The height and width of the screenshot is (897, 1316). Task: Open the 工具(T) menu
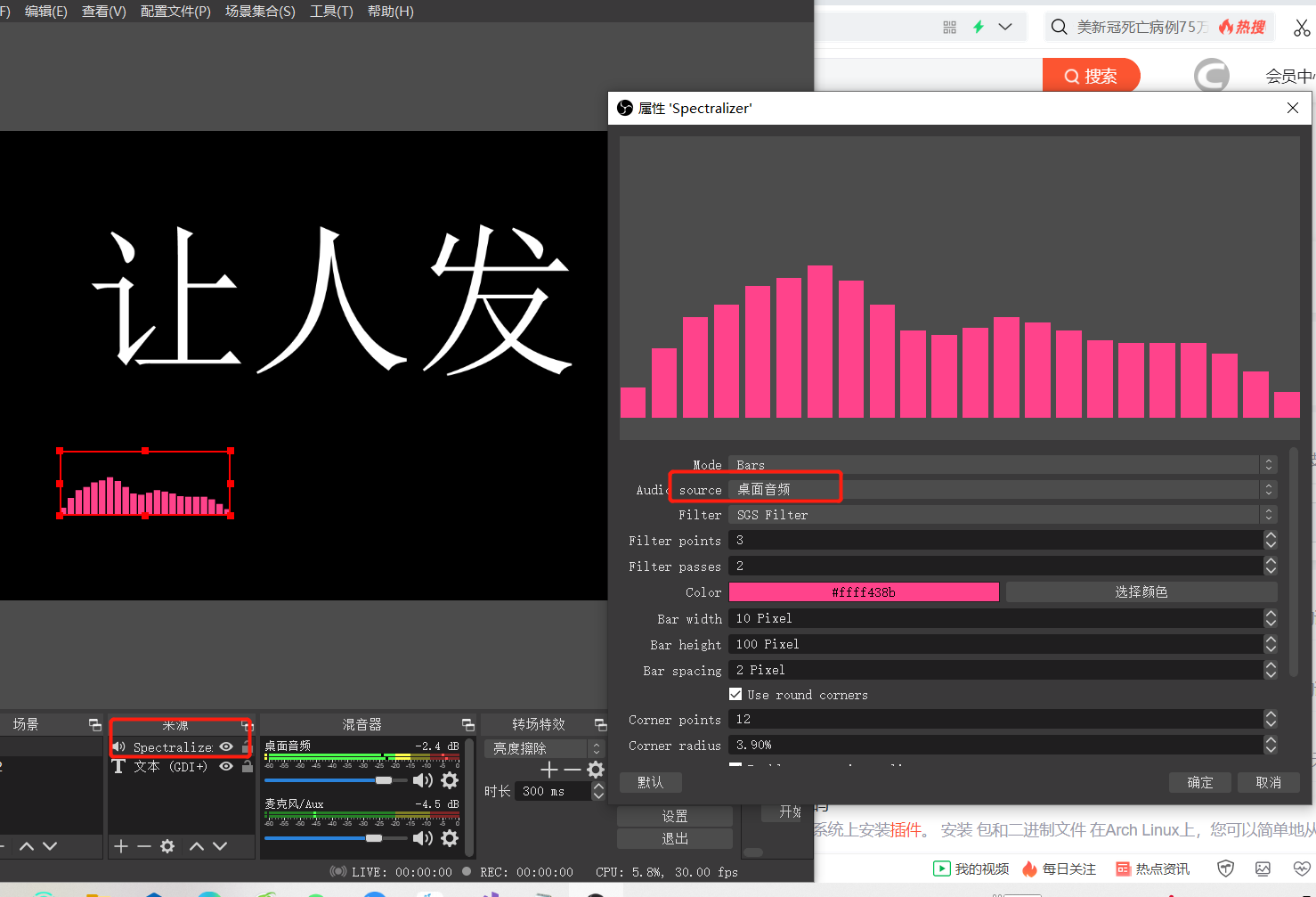(x=331, y=12)
